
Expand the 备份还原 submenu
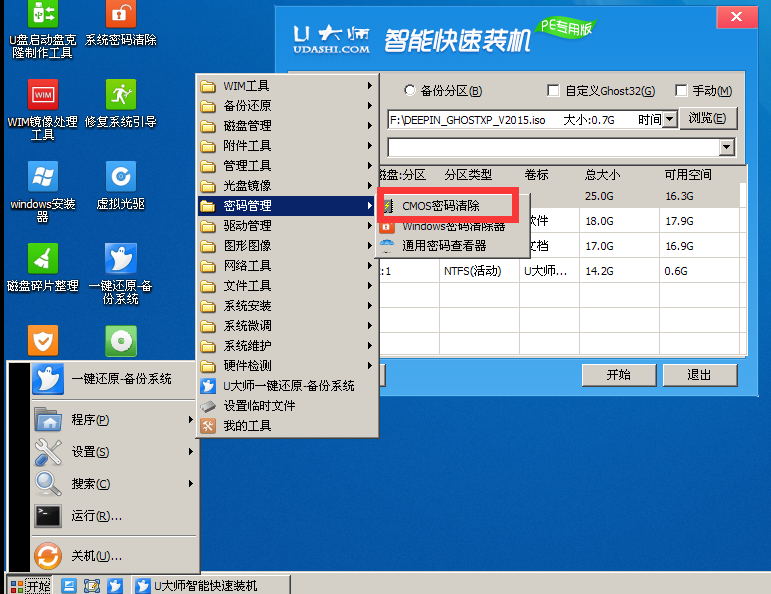pos(288,106)
